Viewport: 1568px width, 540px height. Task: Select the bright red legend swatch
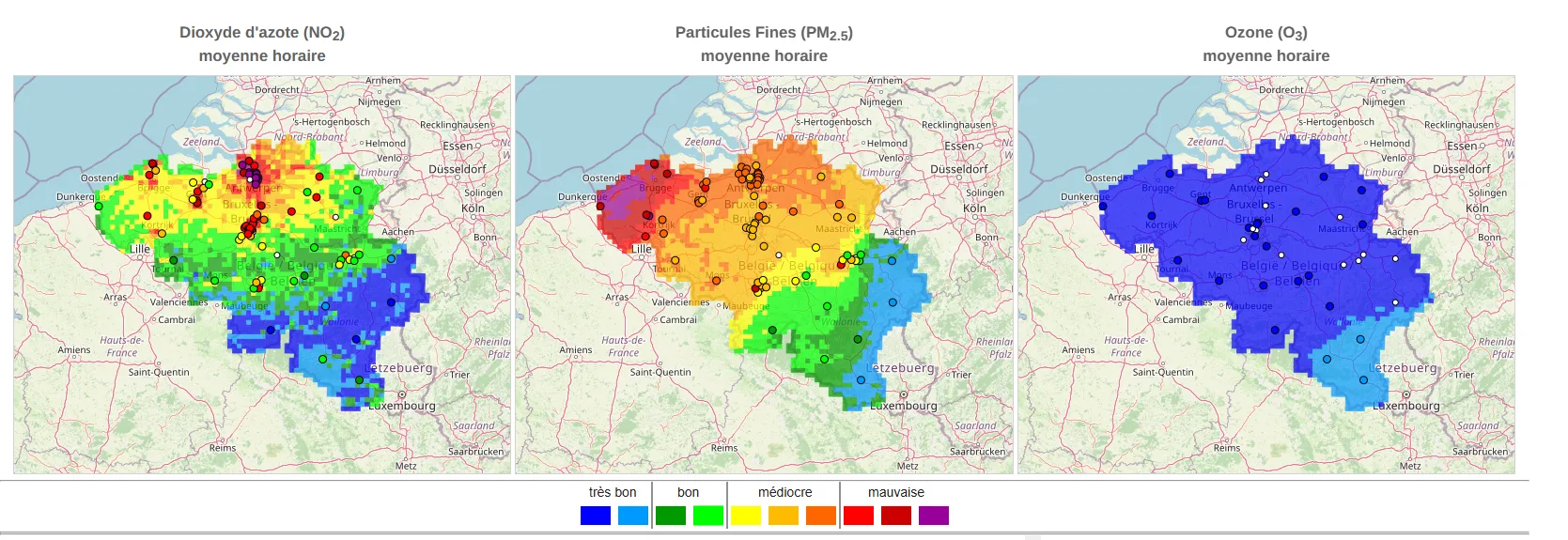(x=858, y=516)
